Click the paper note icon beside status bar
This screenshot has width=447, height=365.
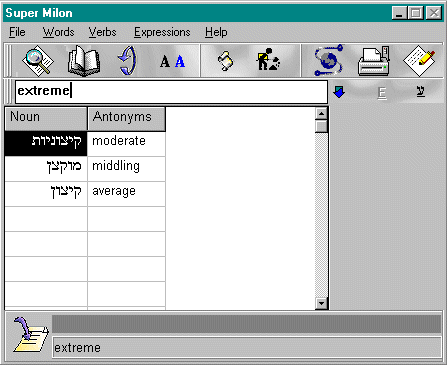pos(30,335)
